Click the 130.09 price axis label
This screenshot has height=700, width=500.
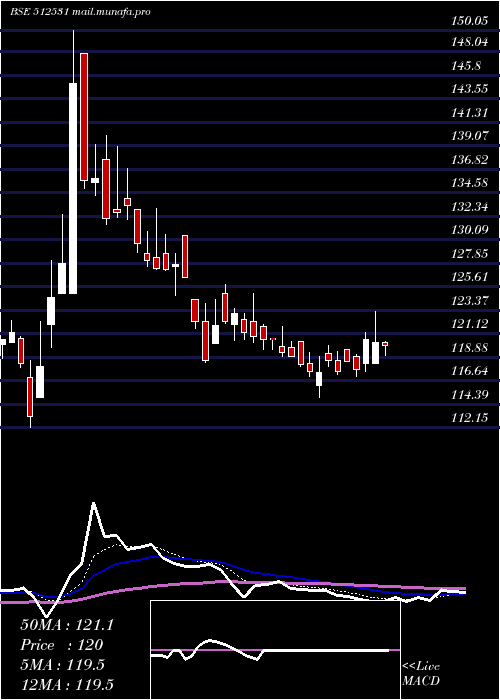coord(469,230)
